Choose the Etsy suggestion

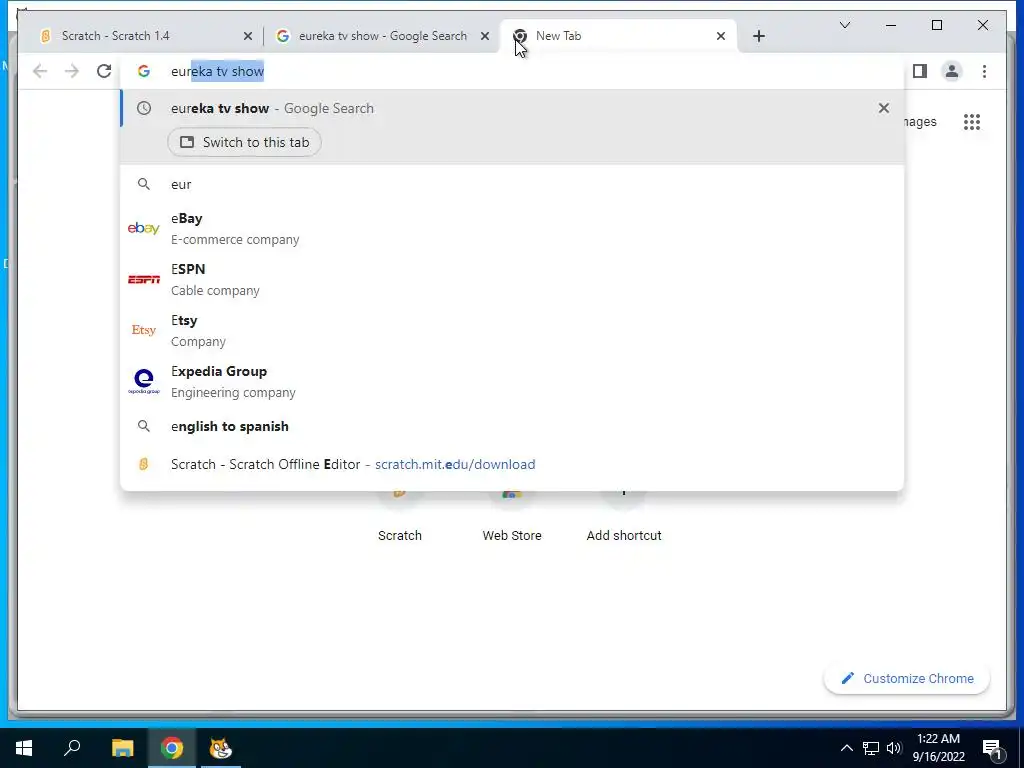tap(513, 330)
